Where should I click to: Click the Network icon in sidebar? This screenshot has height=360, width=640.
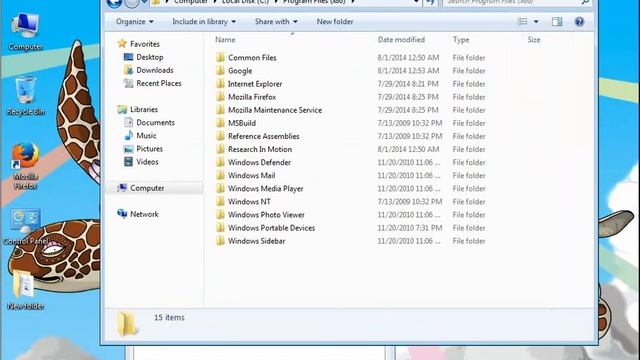(x=122, y=213)
